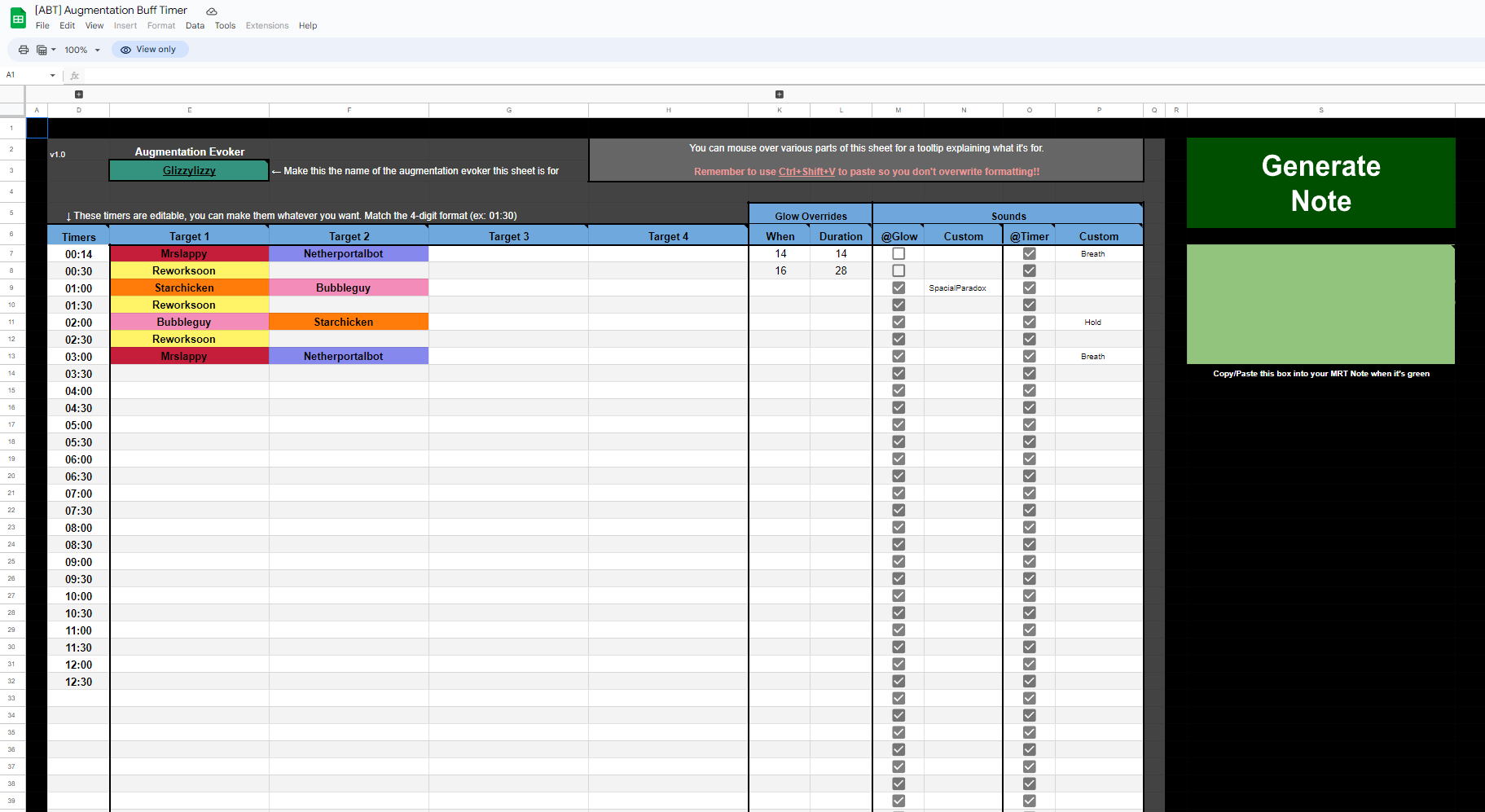Print the spreadsheet via printer icon
1485x812 pixels.
(24, 50)
